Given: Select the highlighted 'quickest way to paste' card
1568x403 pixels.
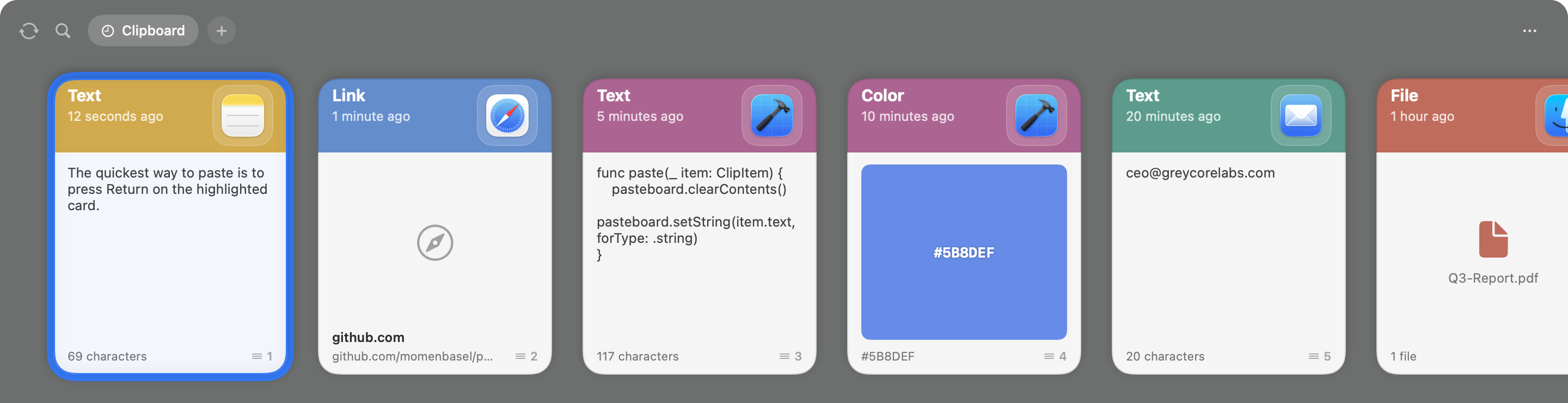Looking at the screenshot, I should pyautogui.click(x=170, y=227).
